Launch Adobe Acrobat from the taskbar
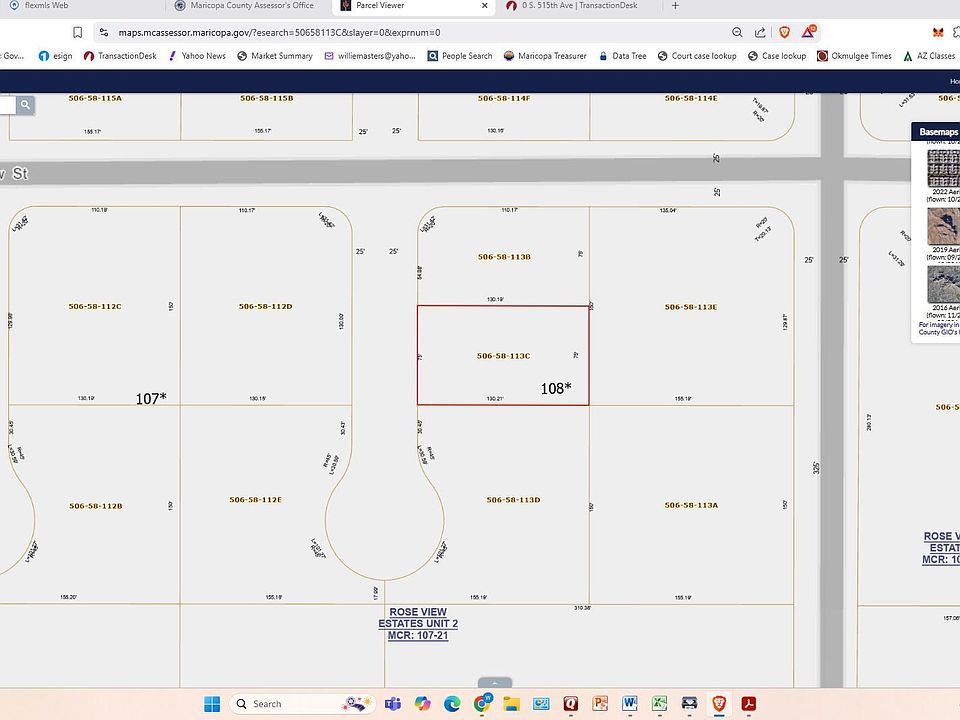 pos(747,704)
